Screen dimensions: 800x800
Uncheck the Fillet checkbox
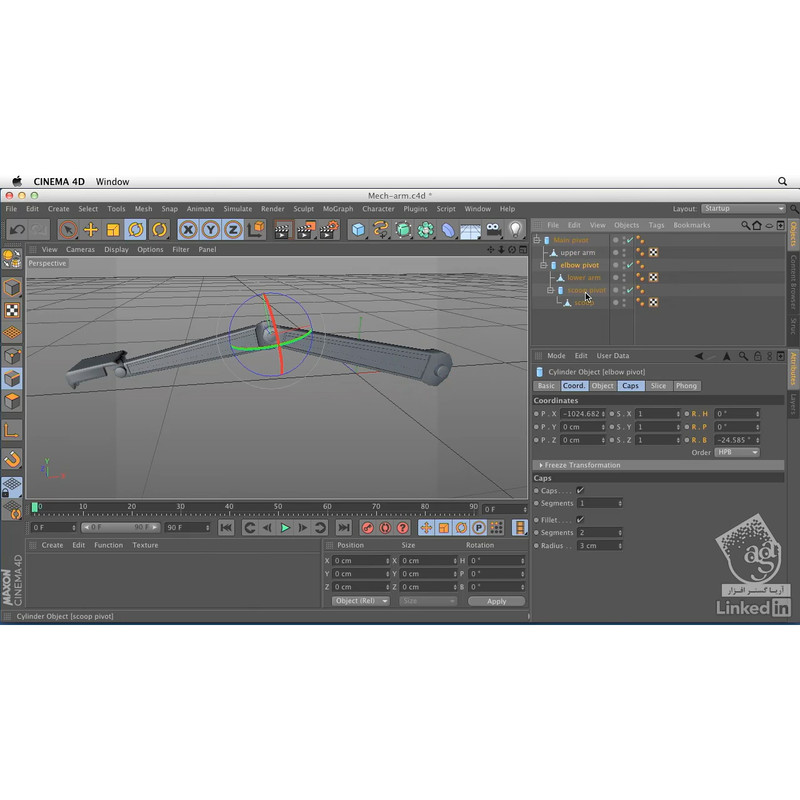pos(580,519)
